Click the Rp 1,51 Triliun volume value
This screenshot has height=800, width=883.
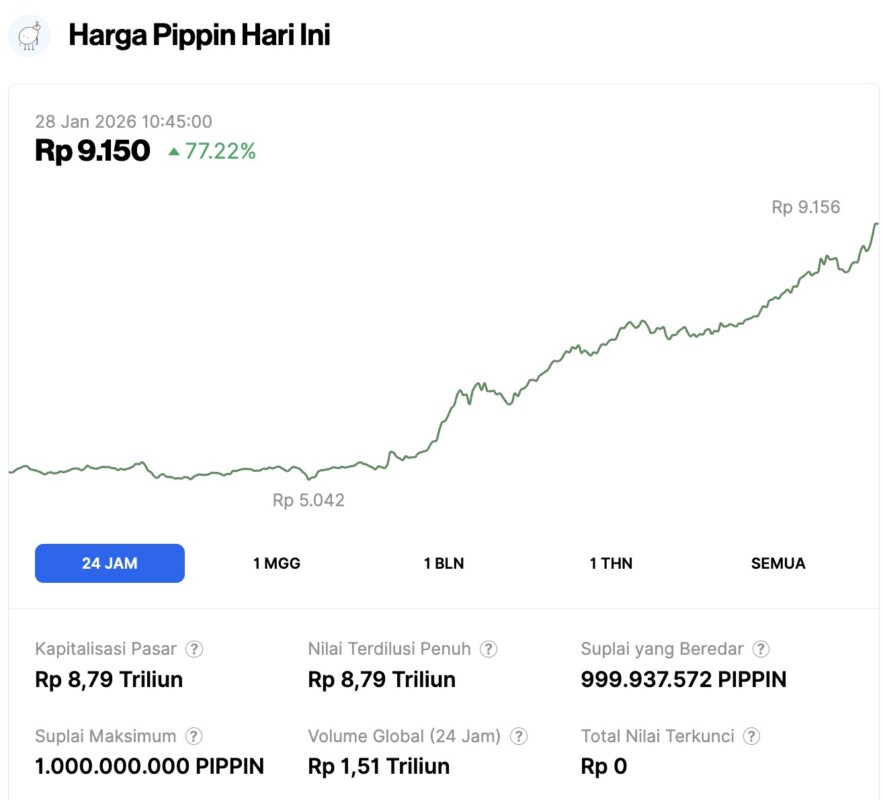(379, 767)
